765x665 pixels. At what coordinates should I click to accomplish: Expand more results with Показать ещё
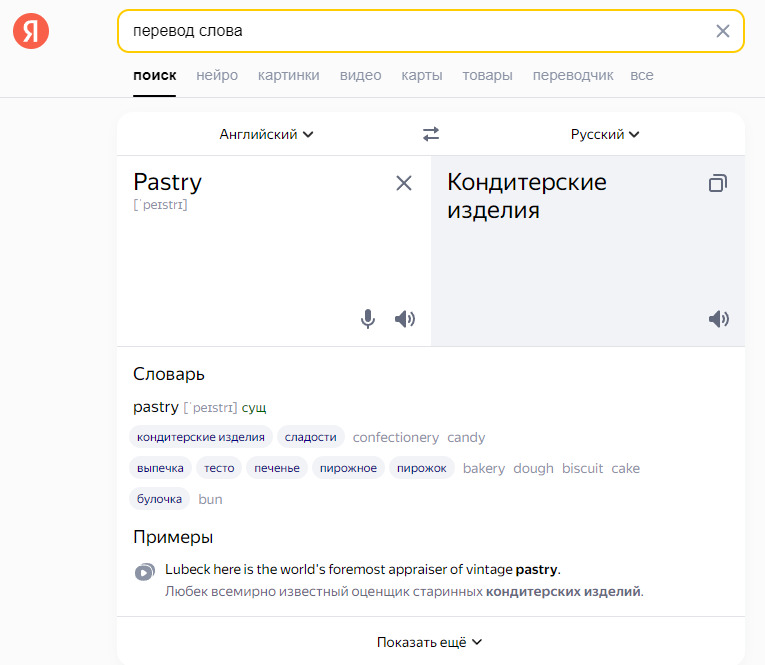click(x=430, y=642)
